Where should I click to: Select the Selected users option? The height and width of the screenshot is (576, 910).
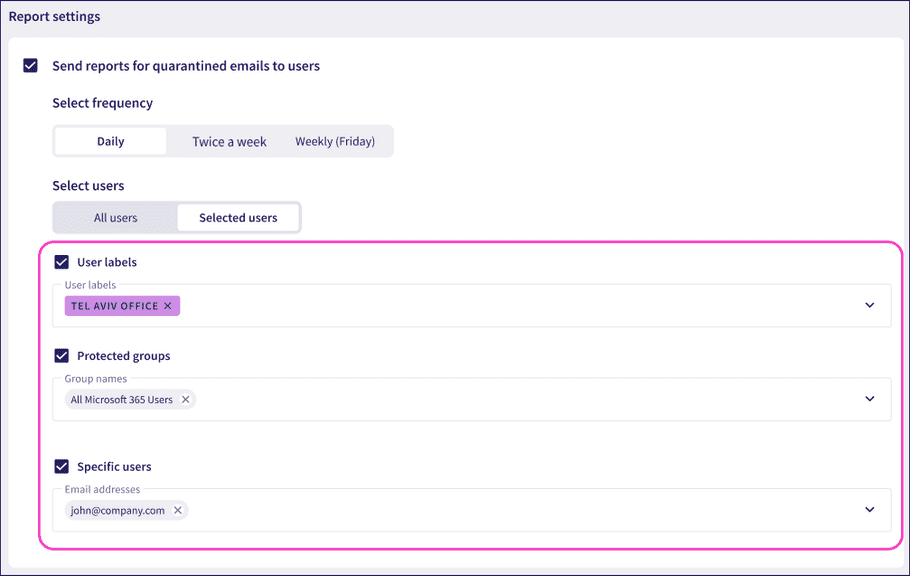pos(238,217)
